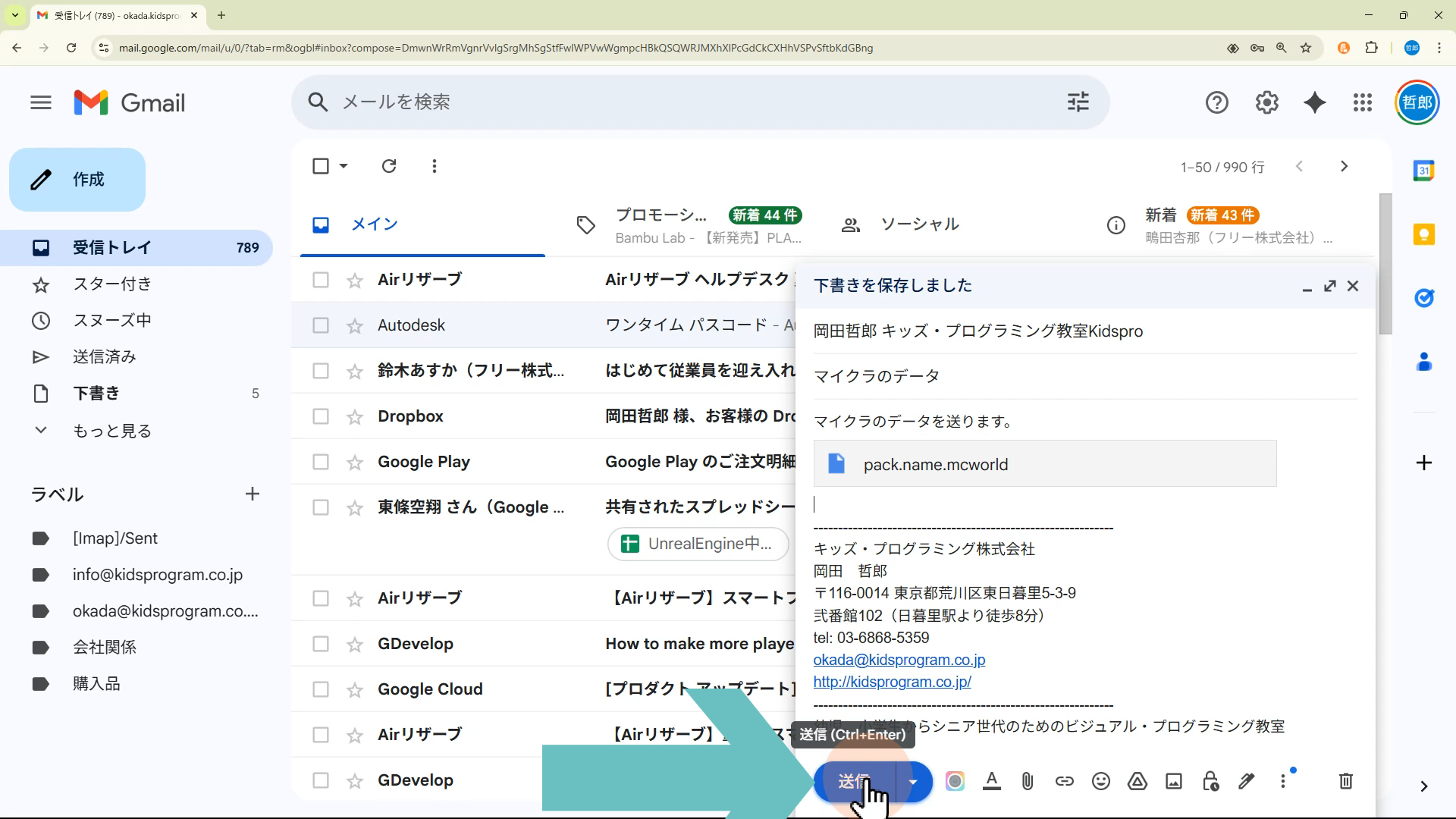Select the Dropbox email checkbox
1456x819 pixels.
(321, 416)
